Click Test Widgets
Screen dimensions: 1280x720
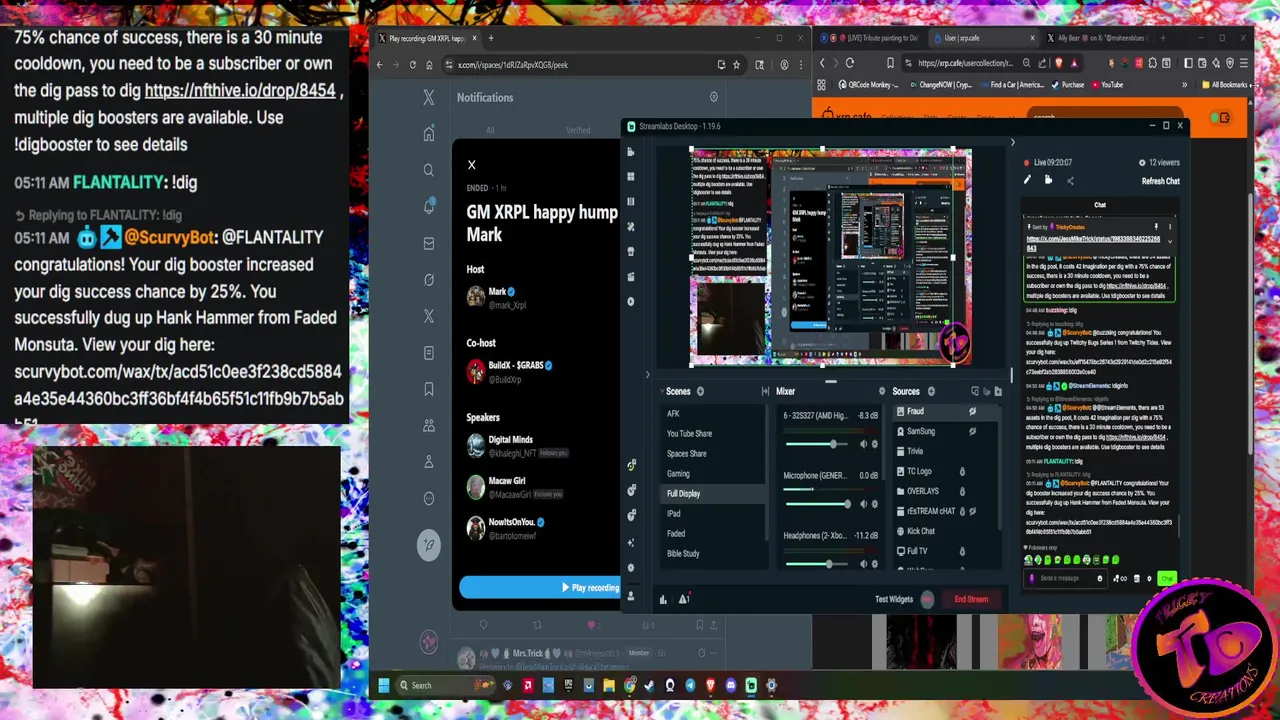pos(894,599)
